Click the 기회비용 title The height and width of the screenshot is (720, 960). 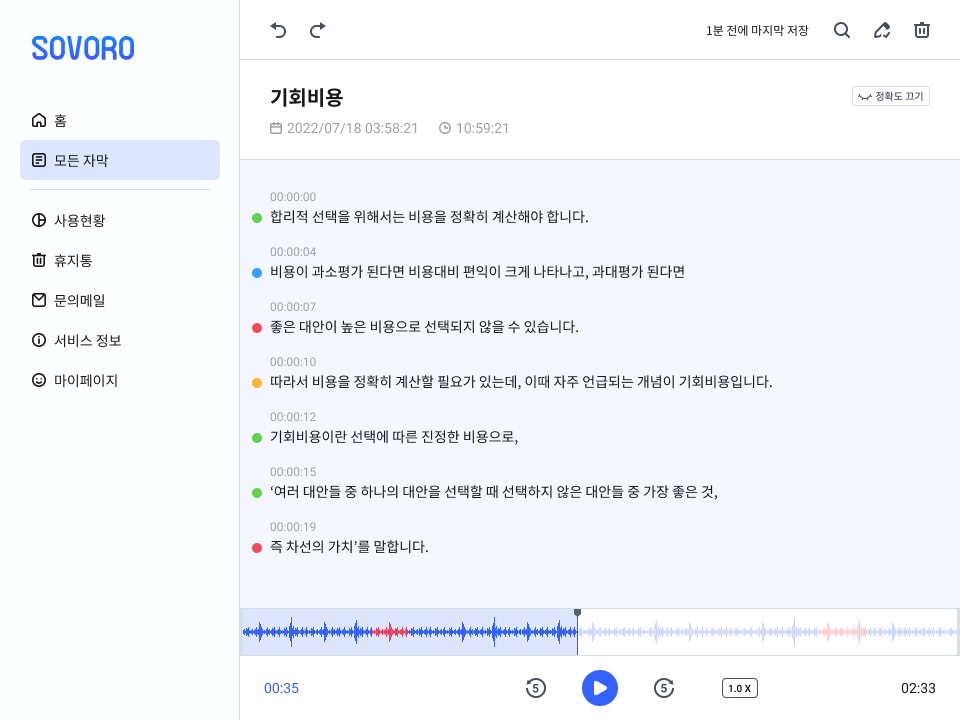307,97
